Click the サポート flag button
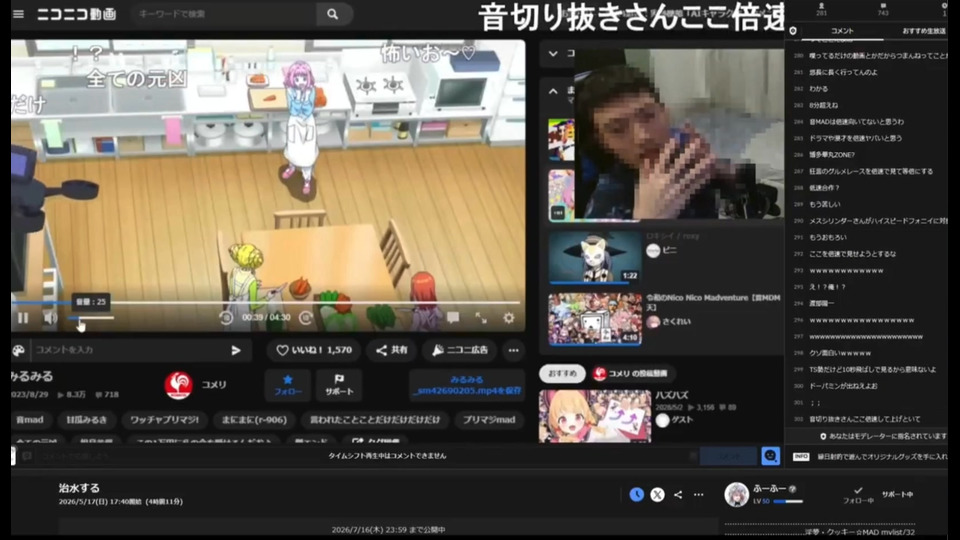This screenshot has width=960, height=540. 339,385
